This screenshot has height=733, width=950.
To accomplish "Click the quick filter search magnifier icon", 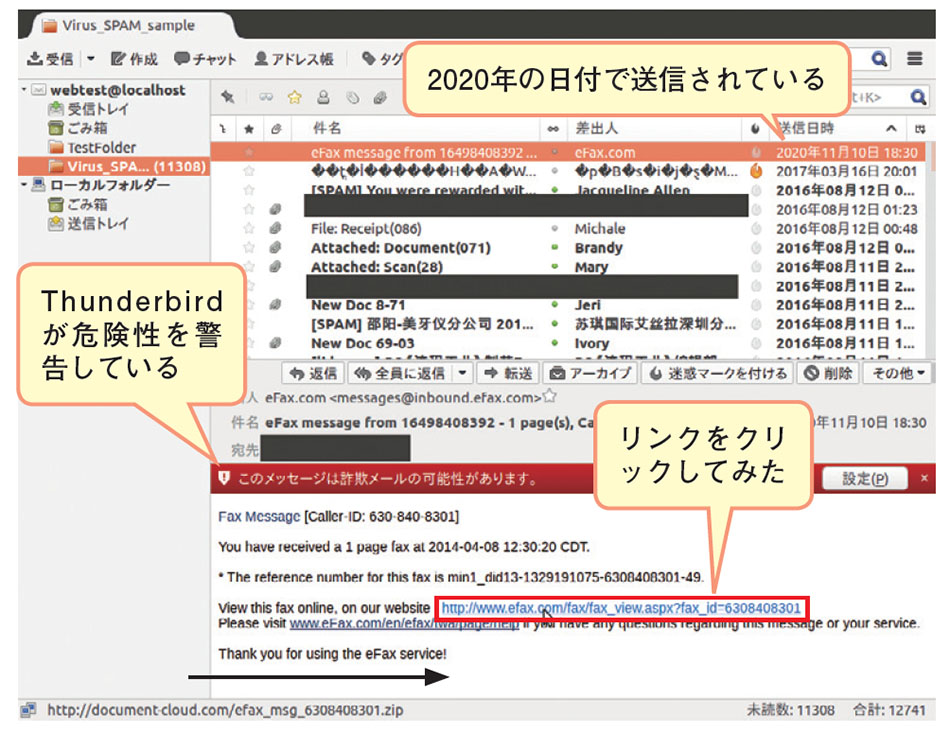I will click(918, 97).
